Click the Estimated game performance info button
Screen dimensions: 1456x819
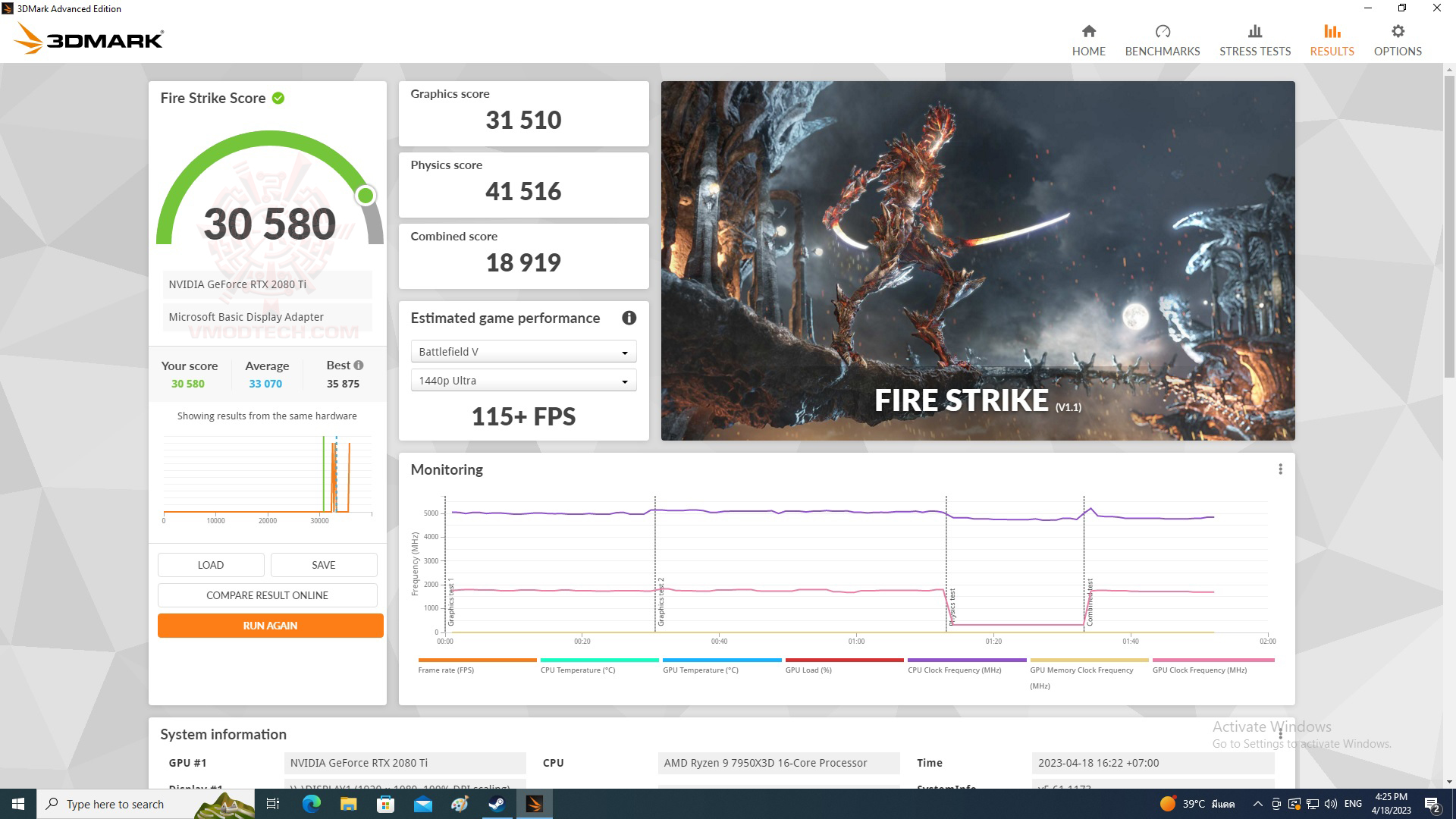point(628,318)
